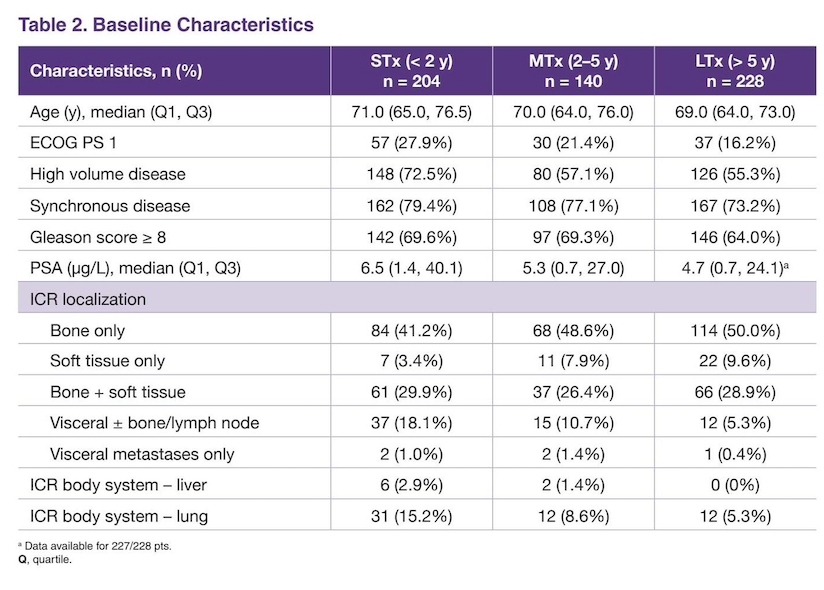Screen dimensions: 824x590
Task: Select the Age median row label
Action: point(121,112)
